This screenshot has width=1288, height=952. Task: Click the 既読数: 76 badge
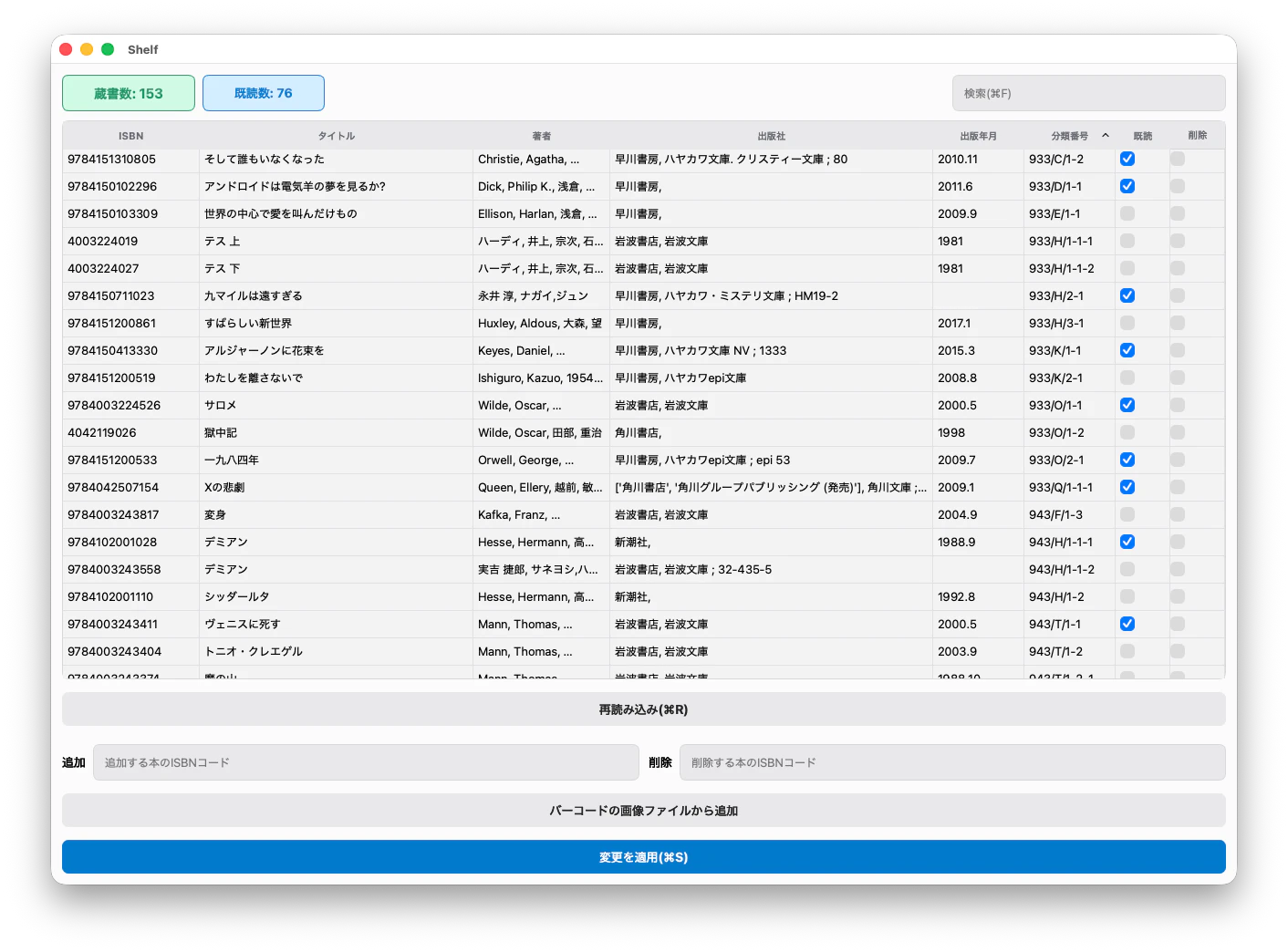point(264,93)
